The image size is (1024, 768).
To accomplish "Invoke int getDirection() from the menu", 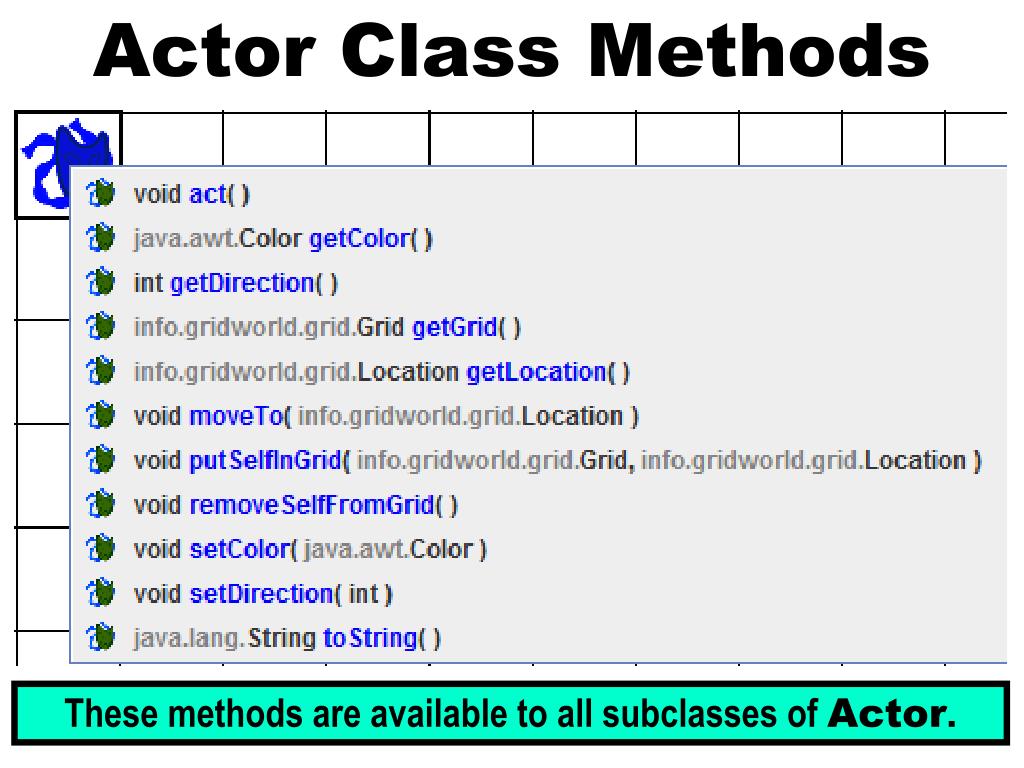I will click(539, 283).
